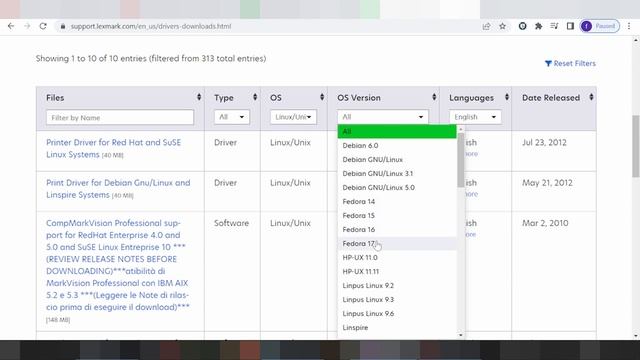
Task: Sort by OS Version column arrows
Action: 434,97
